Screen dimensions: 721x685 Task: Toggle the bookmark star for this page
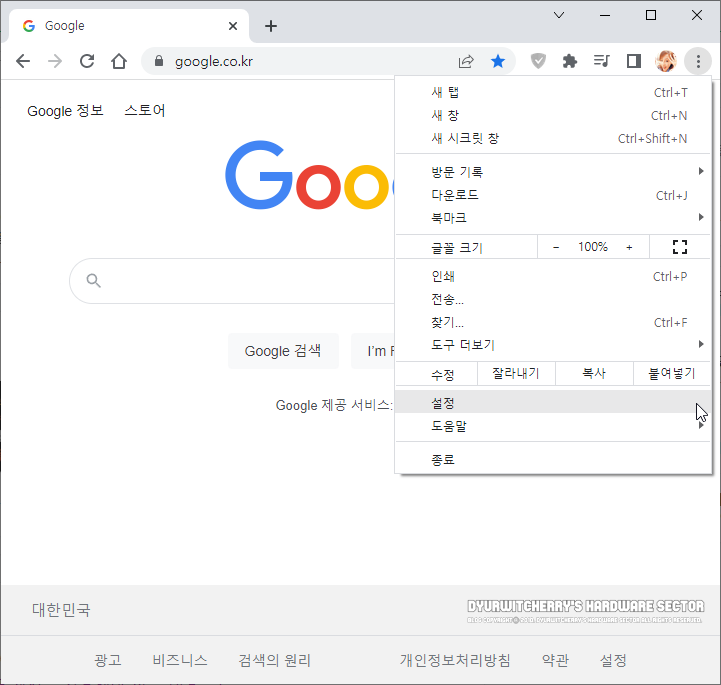[x=498, y=61]
